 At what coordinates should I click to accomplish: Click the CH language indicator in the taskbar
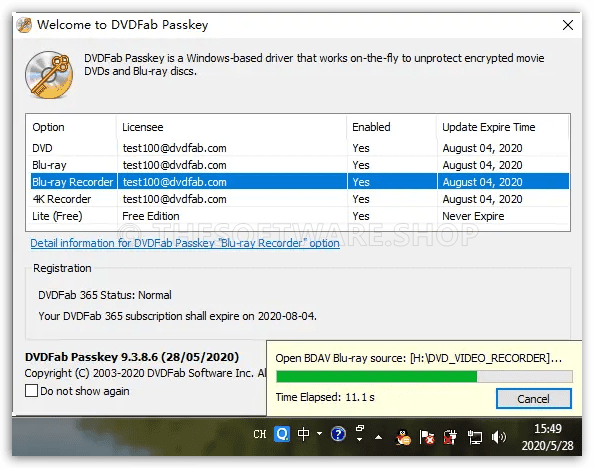pyautogui.click(x=260, y=434)
